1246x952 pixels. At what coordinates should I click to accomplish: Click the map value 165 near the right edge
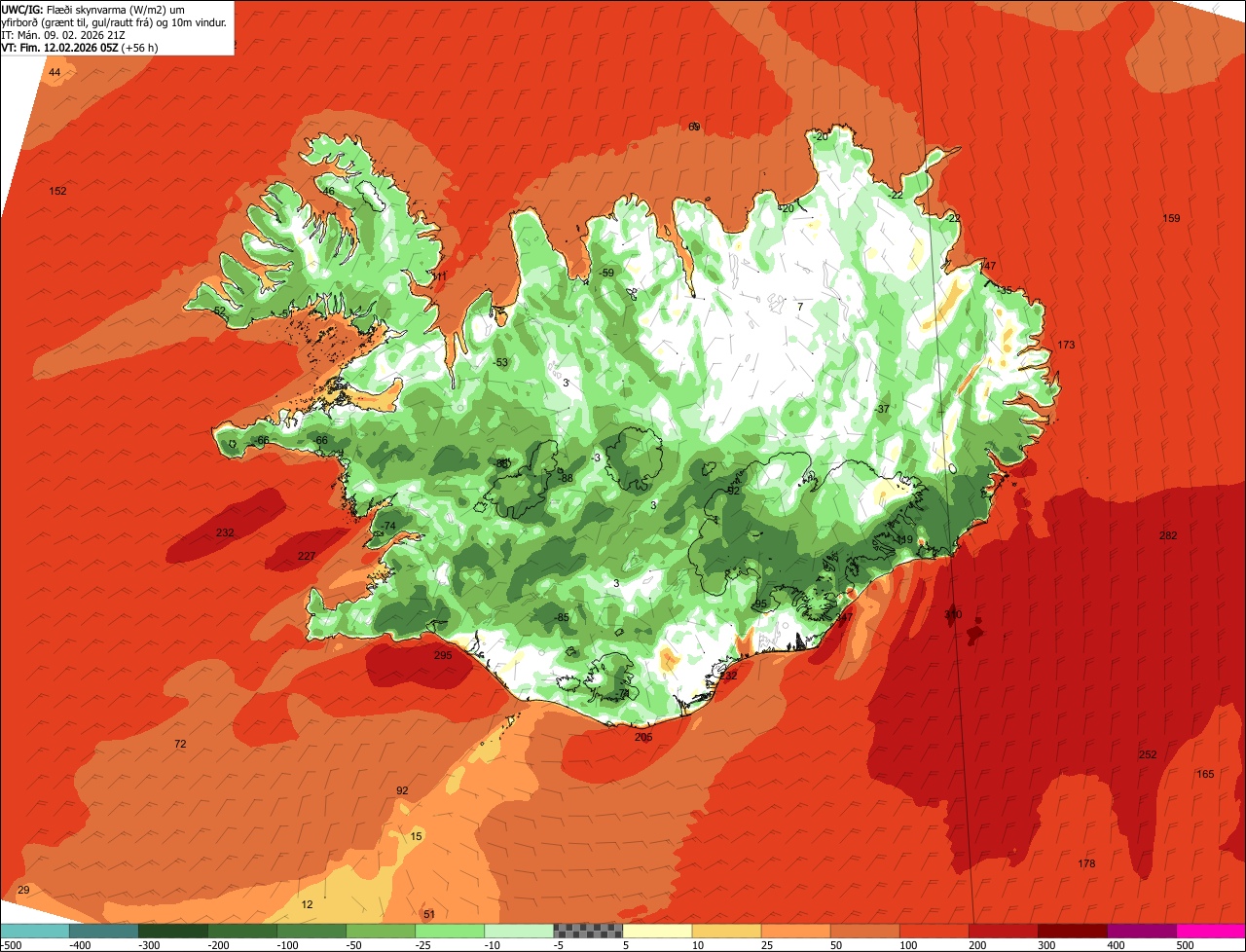point(1205,774)
